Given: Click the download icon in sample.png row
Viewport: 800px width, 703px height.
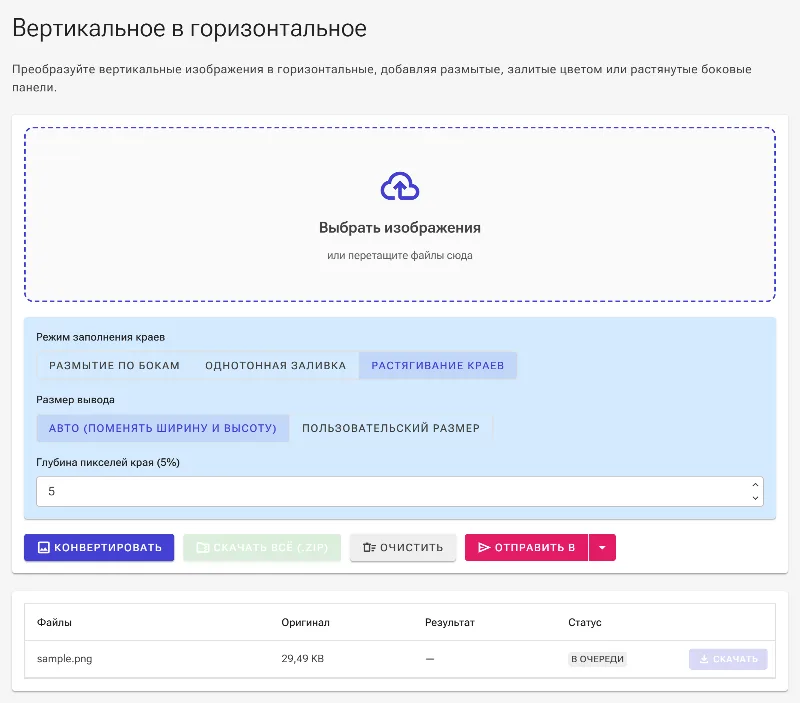Looking at the screenshot, I should pos(704,659).
